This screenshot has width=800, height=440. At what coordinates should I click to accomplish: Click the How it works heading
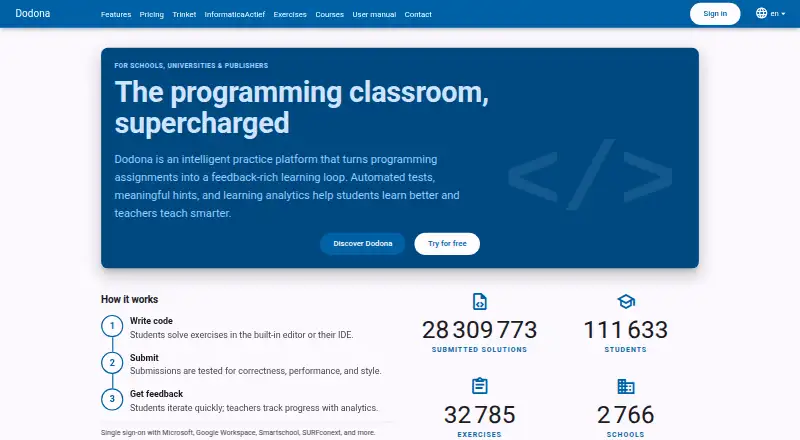click(130, 299)
